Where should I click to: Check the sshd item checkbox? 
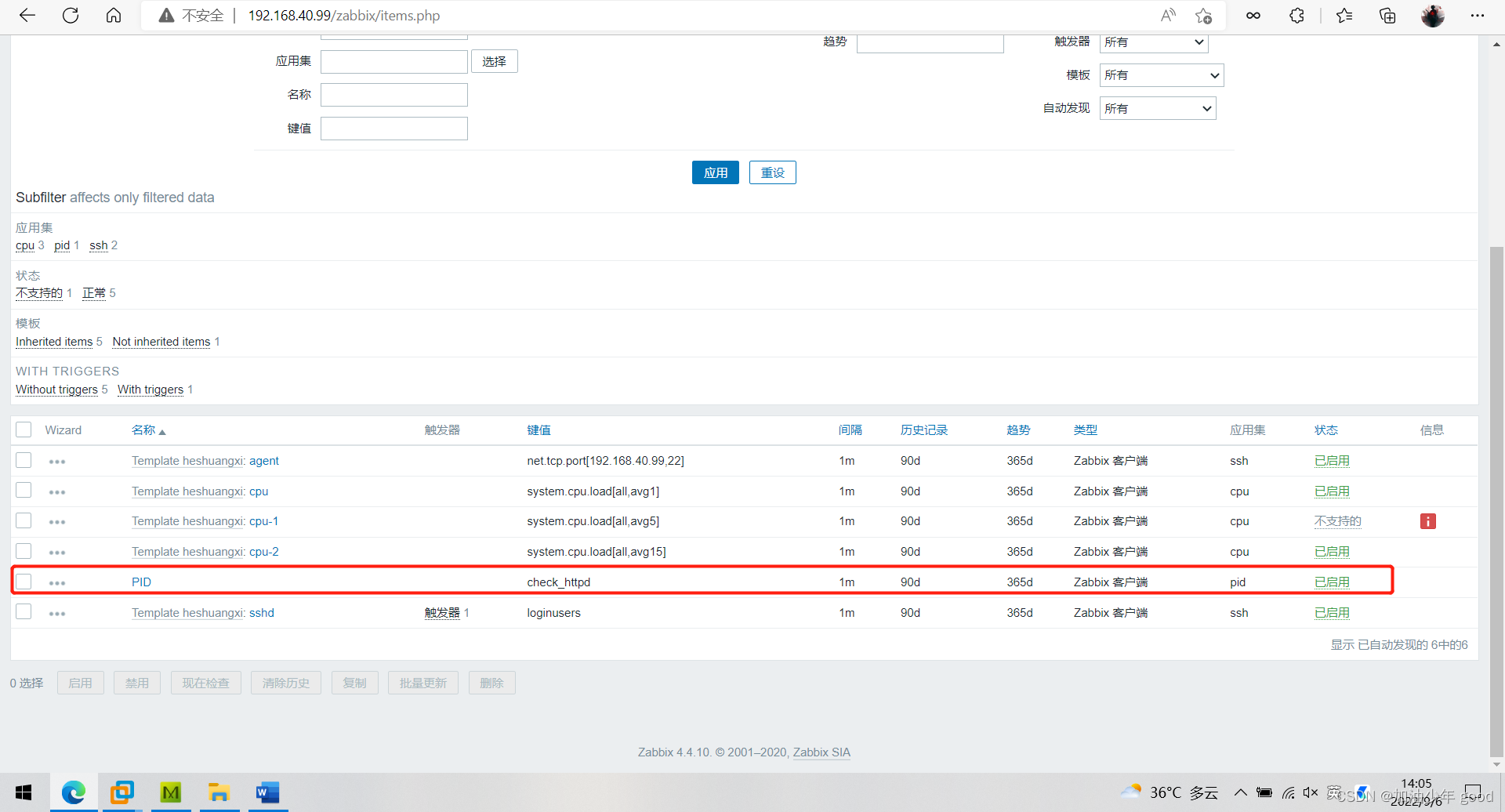[24, 611]
